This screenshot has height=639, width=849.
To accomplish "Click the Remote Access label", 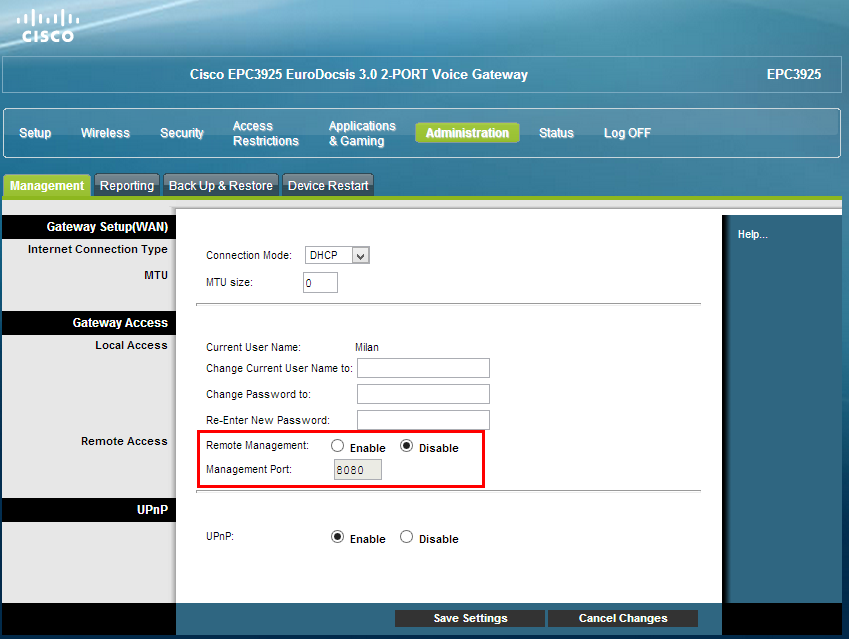I will pyautogui.click(x=125, y=441).
